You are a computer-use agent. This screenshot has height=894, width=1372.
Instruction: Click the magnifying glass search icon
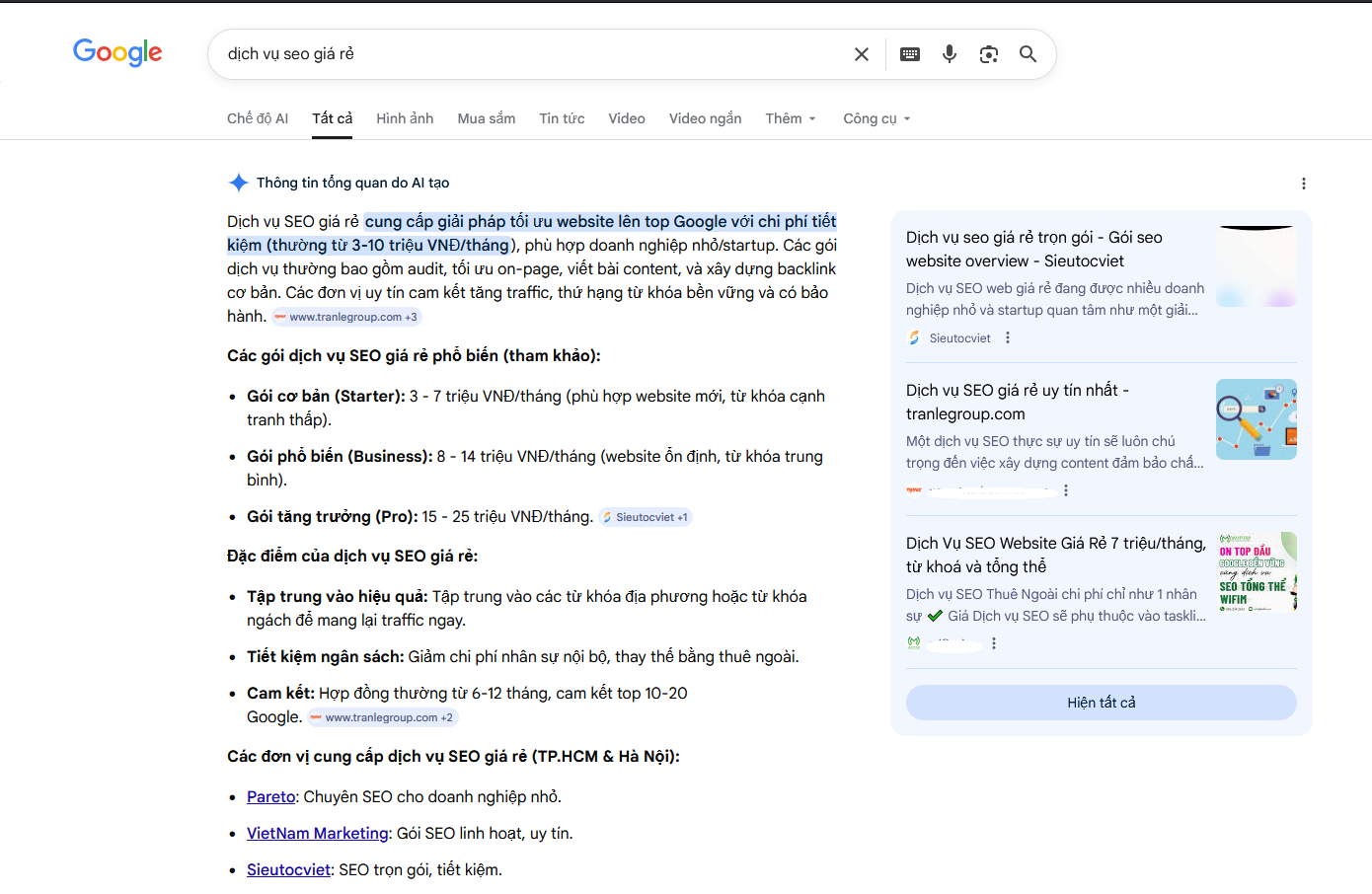(1028, 54)
